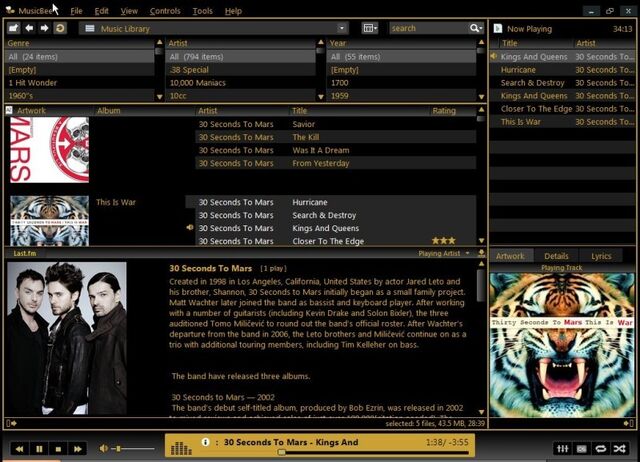This screenshot has height=462, width=640.
Task: Click the Artist list scroll down arrow
Action: [320, 97]
